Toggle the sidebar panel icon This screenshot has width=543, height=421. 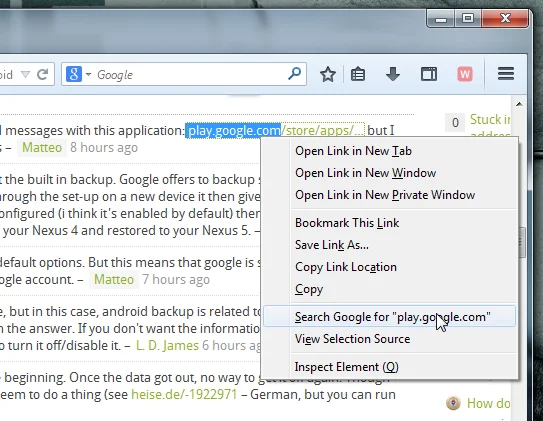429,74
